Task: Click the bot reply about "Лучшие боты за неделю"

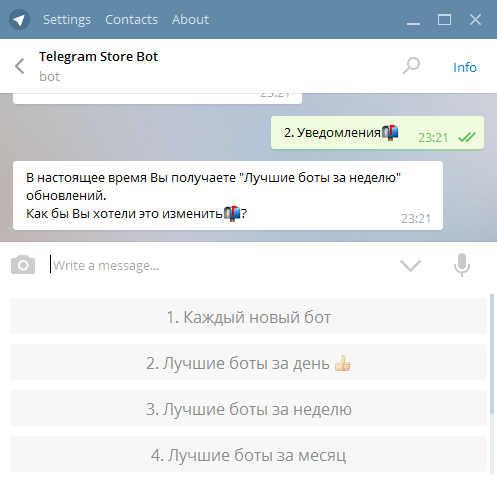Action: (x=228, y=196)
